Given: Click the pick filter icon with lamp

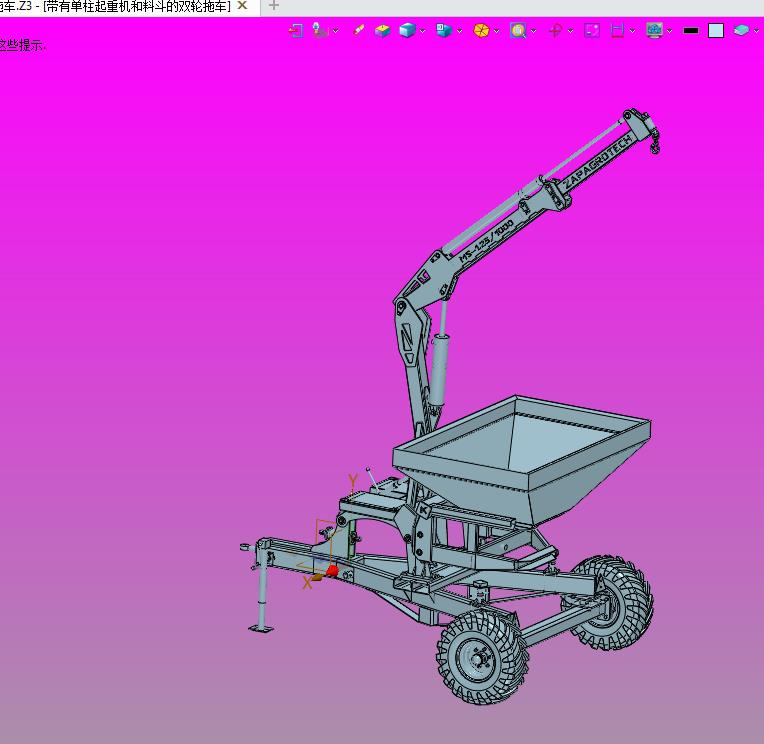Looking at the screenshot, I should click(320, 30).
